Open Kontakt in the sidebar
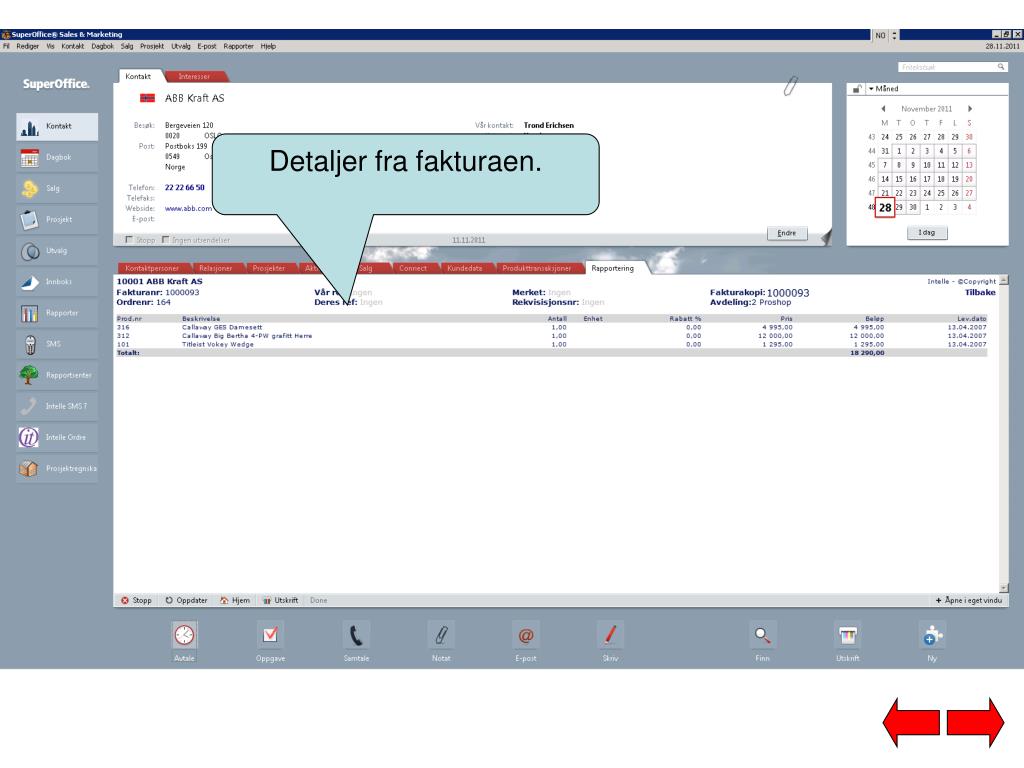 pos(57,127)
